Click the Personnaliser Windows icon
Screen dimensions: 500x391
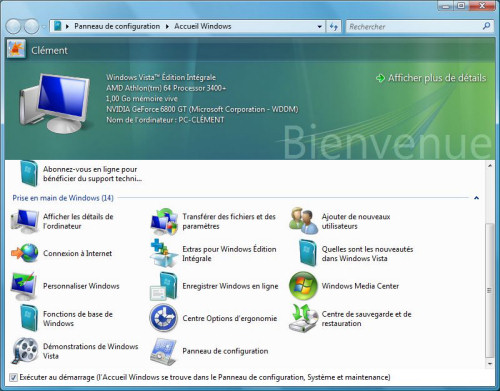click(24, 286)
